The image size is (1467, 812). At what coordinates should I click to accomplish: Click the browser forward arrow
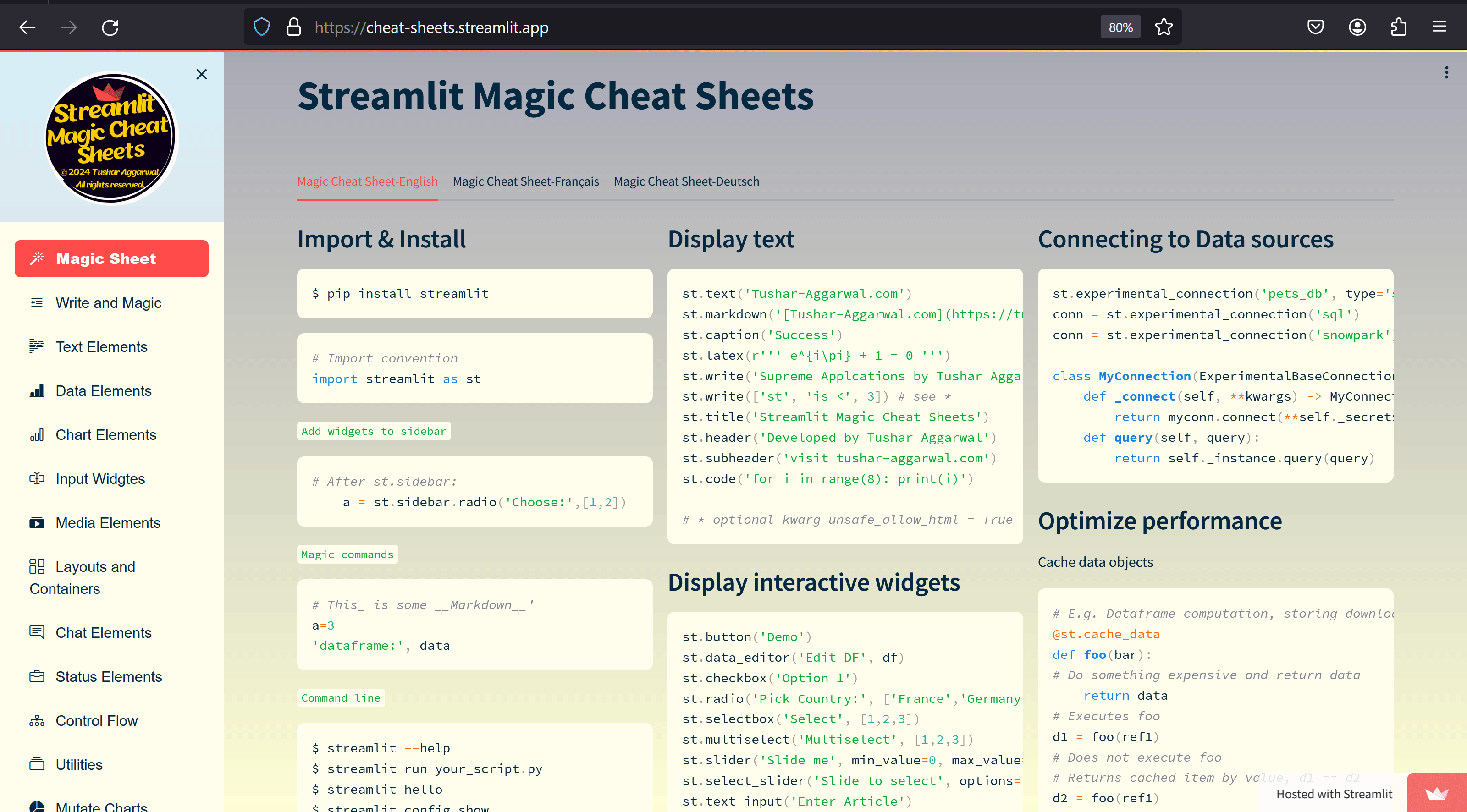click(x=69, y=27)
